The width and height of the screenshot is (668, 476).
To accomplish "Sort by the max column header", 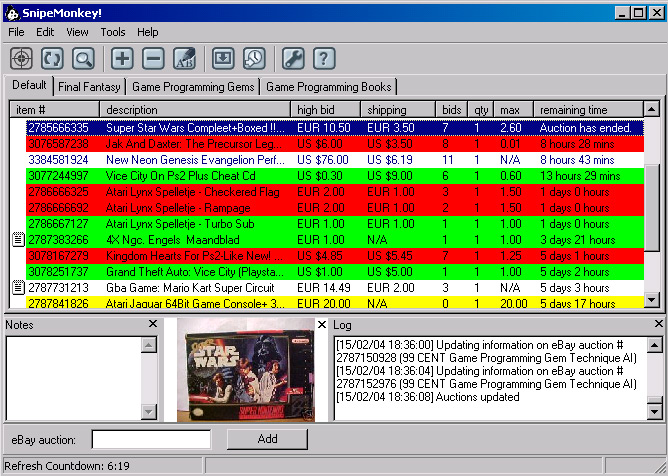I will click(513, 110).
